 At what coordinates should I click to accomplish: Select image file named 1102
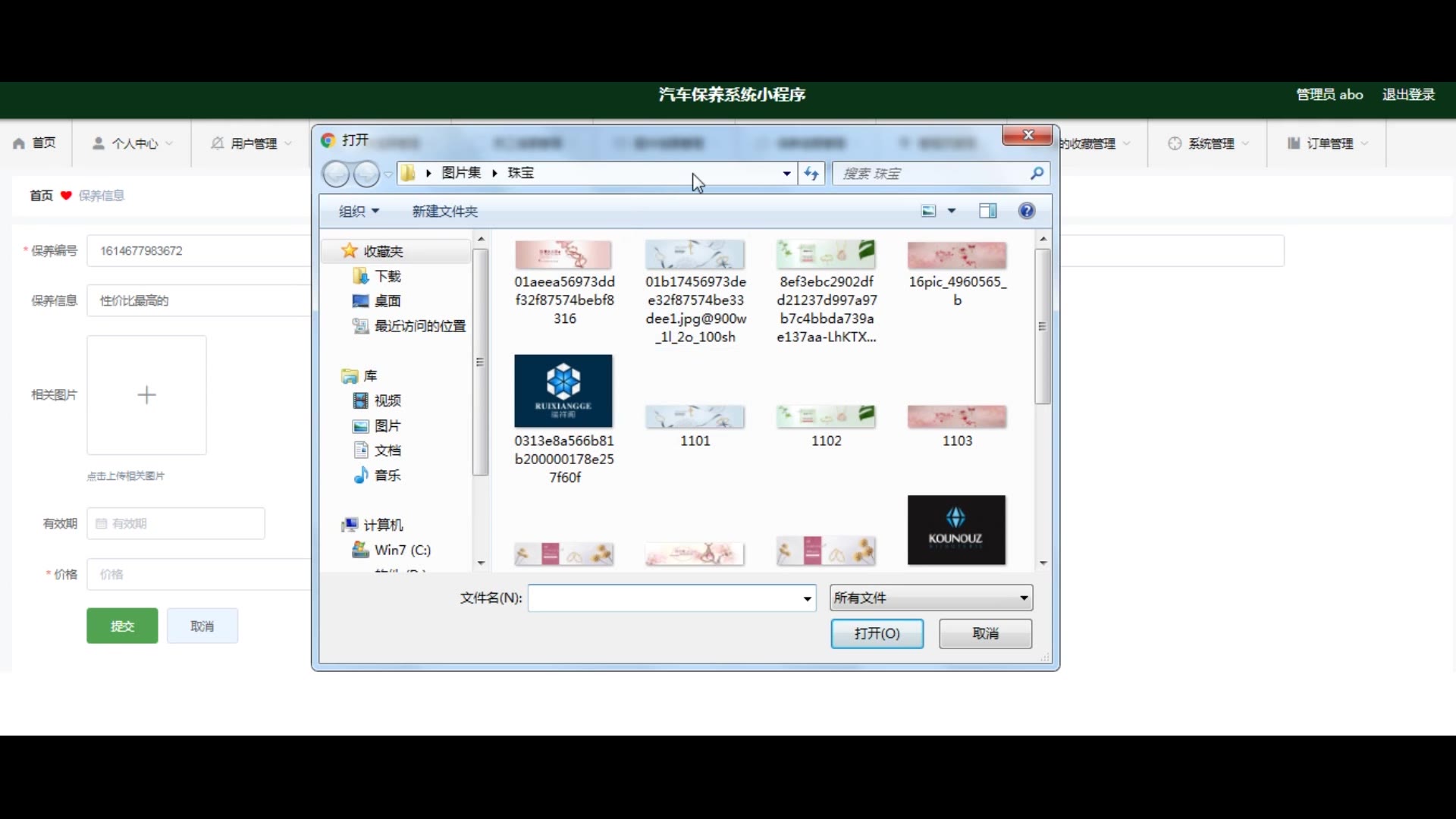point(827,427)
